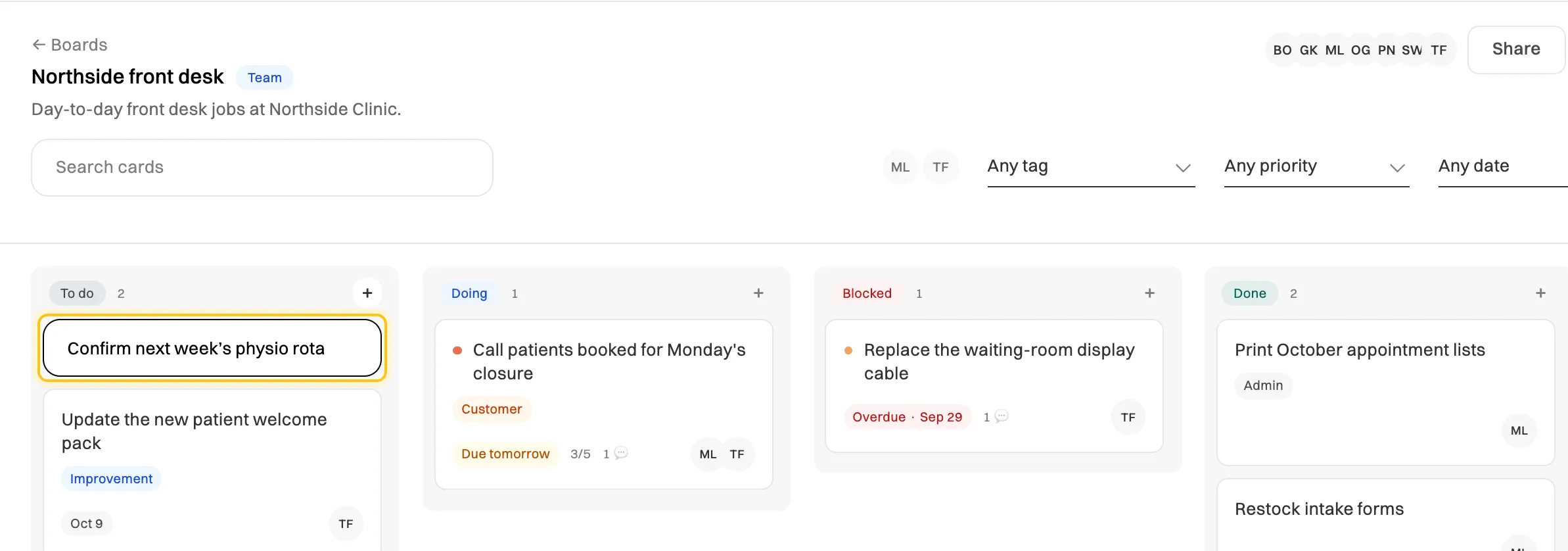This screenshot has width=1568, height=551.
Task: Click the TF avatar on display cable card
Action: point(1128,417)
